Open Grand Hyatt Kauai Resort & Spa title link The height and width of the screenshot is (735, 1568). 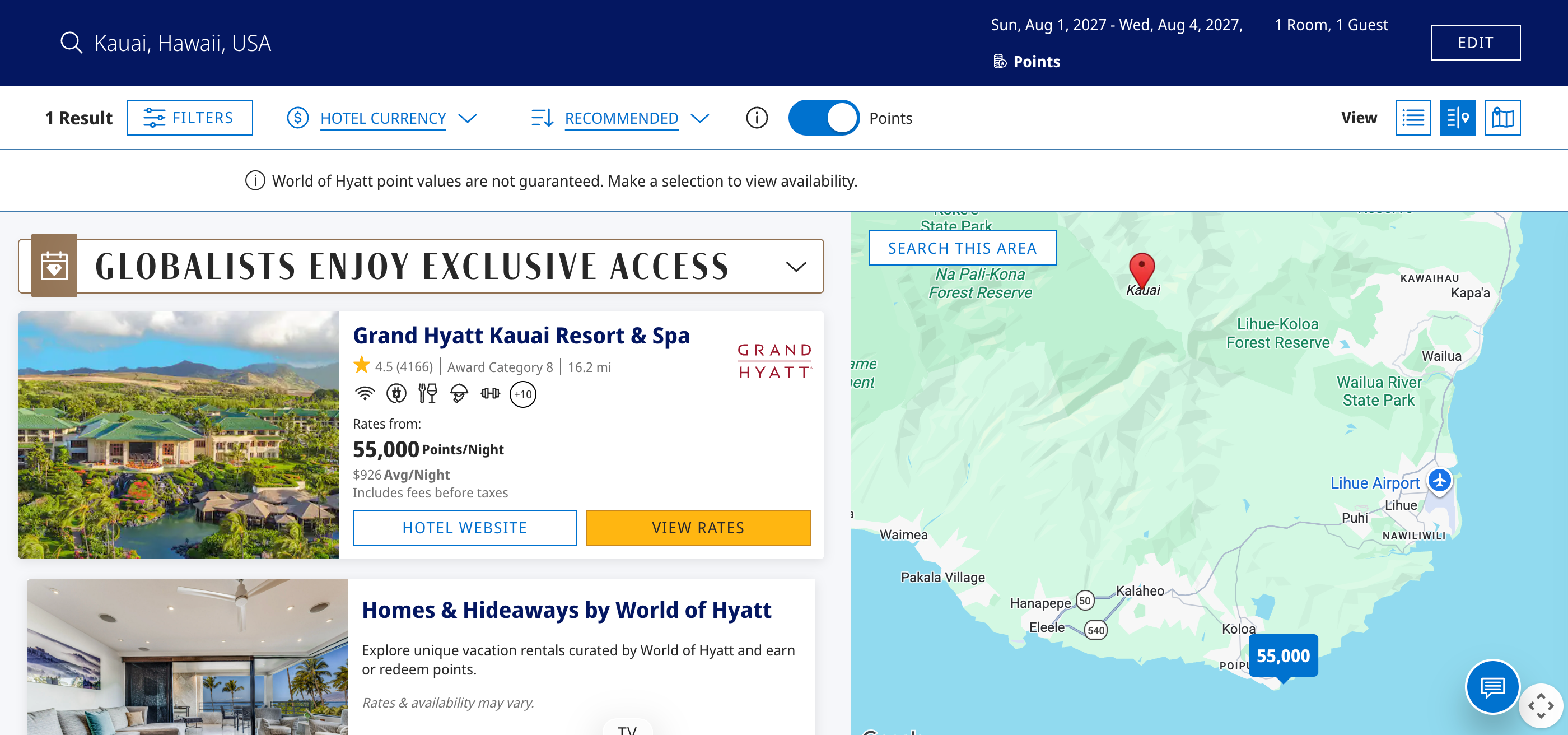point(521,335)
